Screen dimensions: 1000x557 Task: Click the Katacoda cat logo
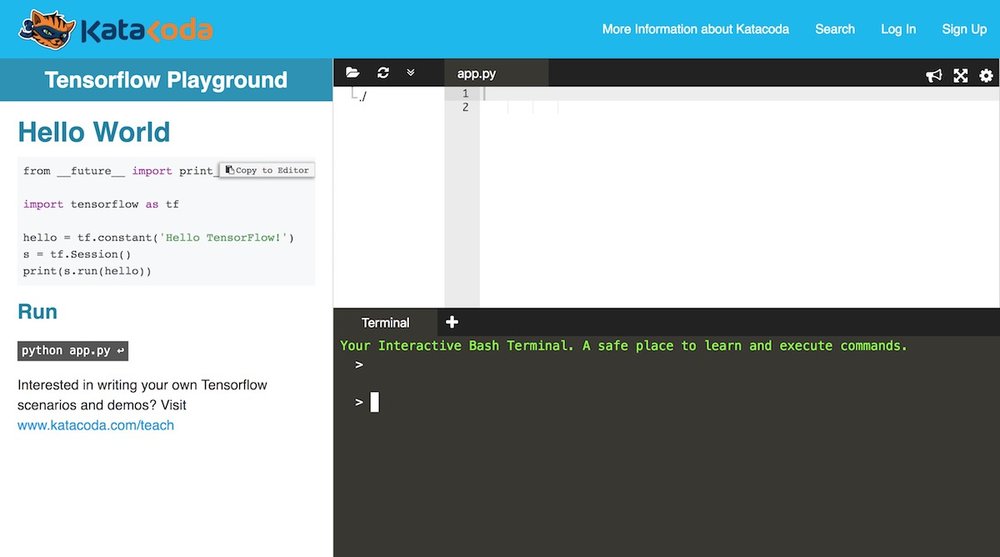pos(46,29)
